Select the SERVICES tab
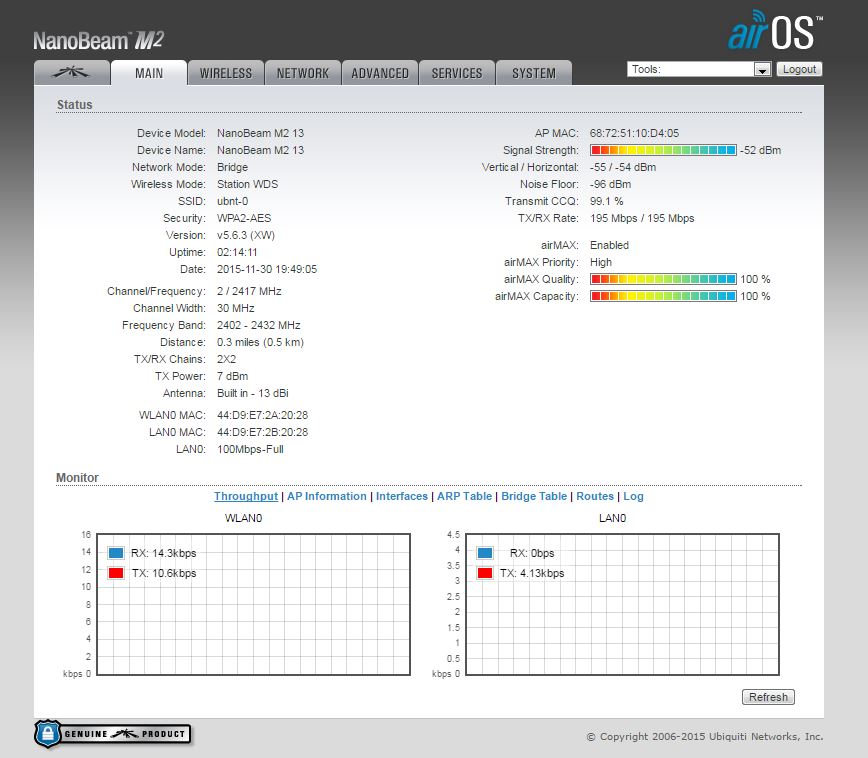Image resolution: width=868 pixels, height=758 pixels. point(457,73)
